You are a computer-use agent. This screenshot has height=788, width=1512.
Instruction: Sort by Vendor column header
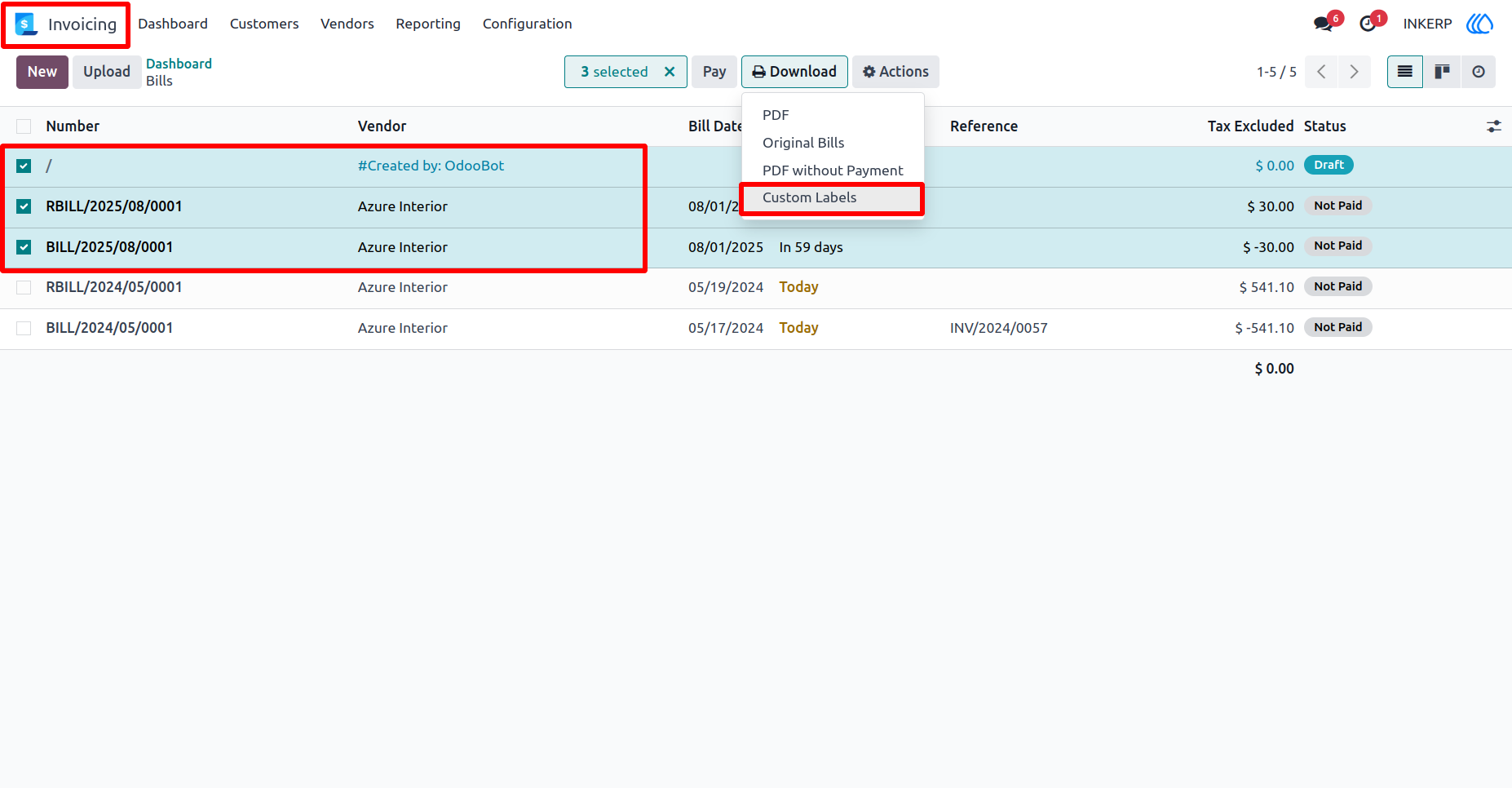pyautogui.click(x=382, y=126)
